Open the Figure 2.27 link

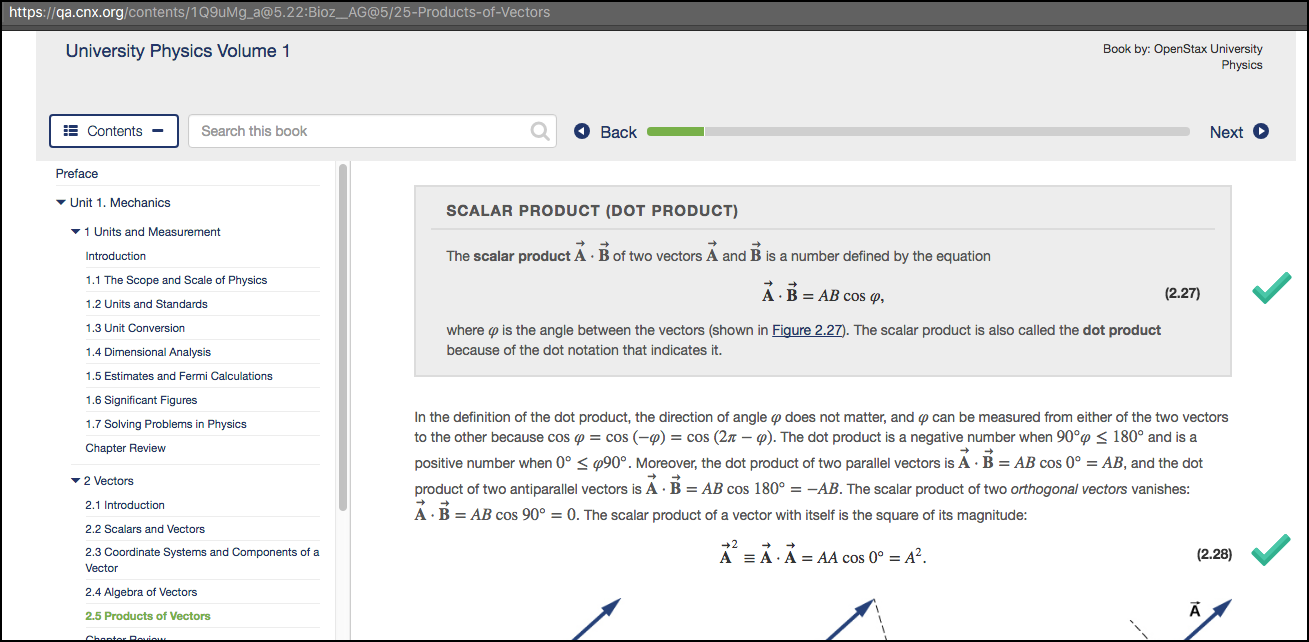(807, 330)
